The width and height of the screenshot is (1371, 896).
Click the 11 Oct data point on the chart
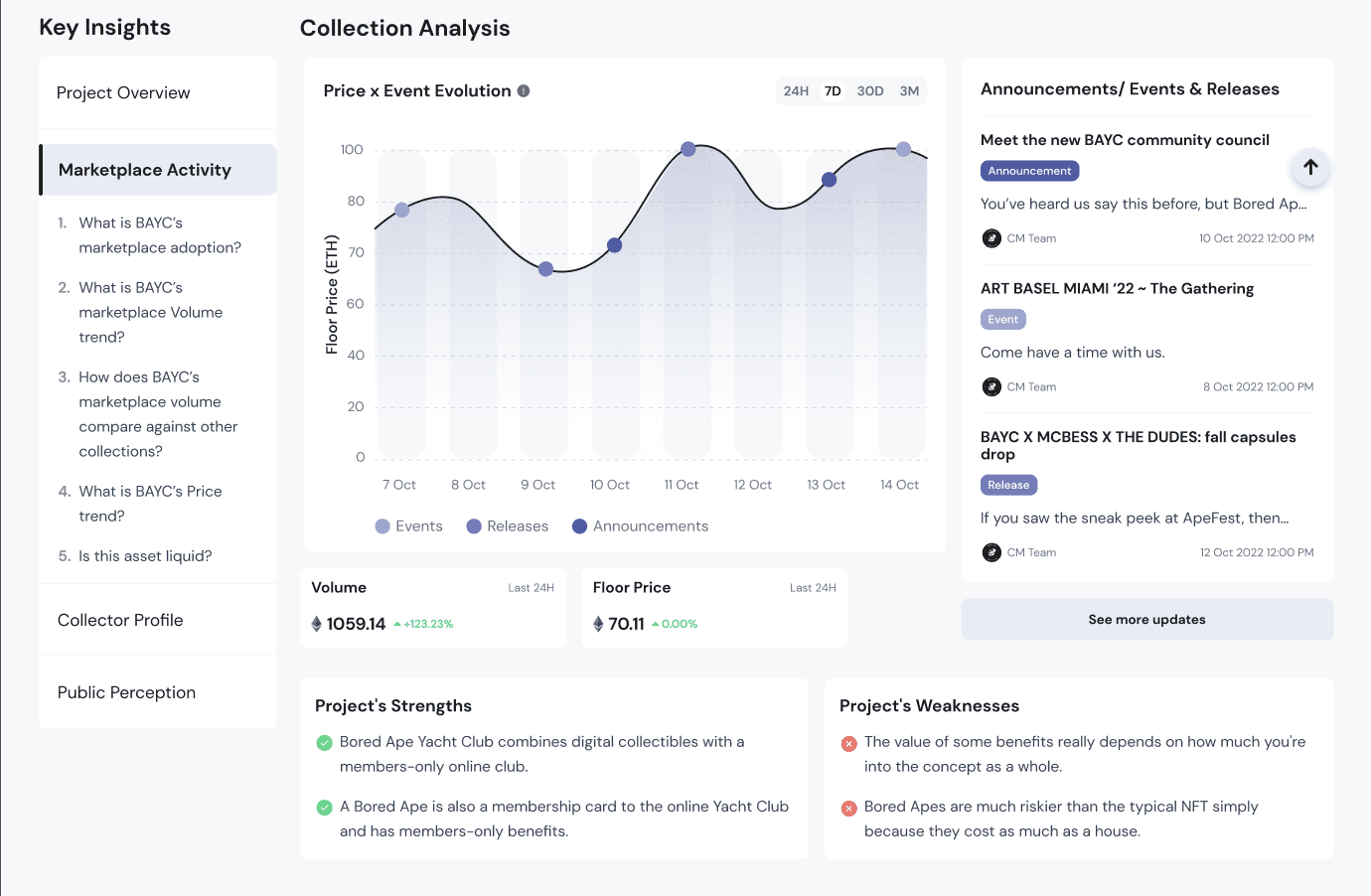[688, 149]
